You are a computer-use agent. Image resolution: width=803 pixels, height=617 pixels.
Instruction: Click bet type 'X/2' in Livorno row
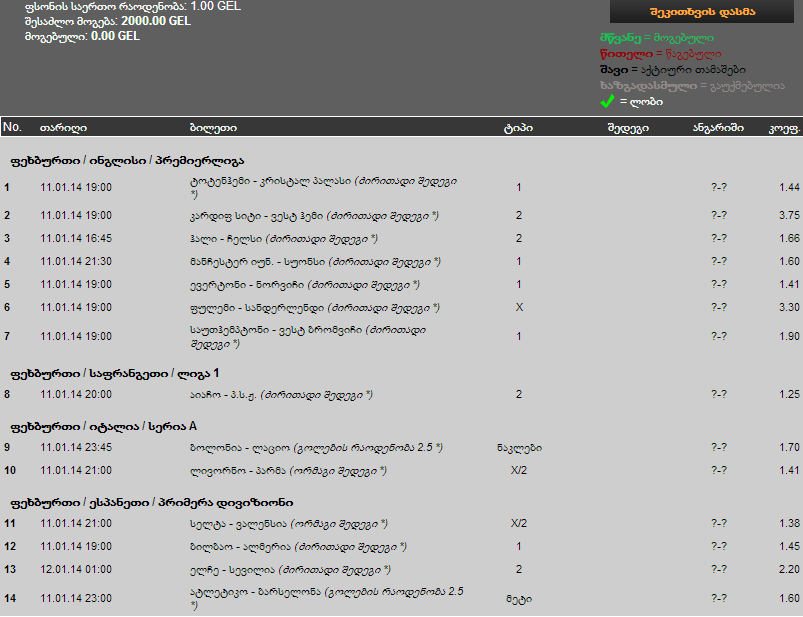click(x=519, y=470)
